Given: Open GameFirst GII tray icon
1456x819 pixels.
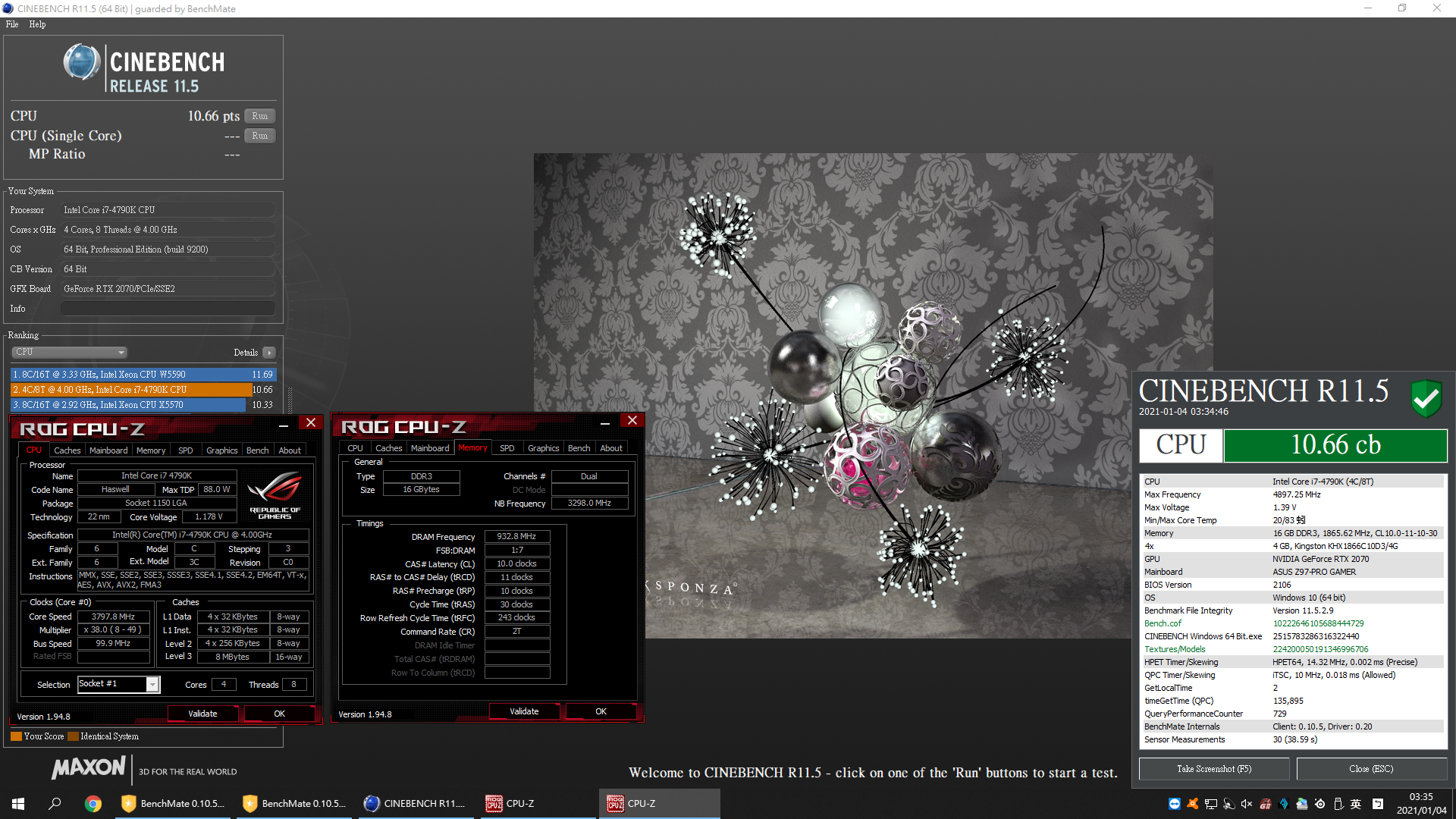Looking at the screenshot, I should (x=1266, y=804).
